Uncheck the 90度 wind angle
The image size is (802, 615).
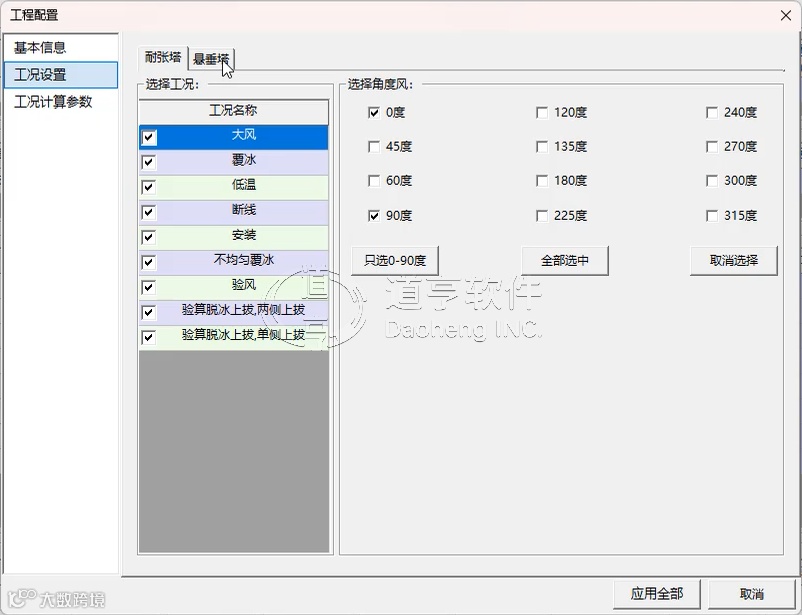pos(374,216)
